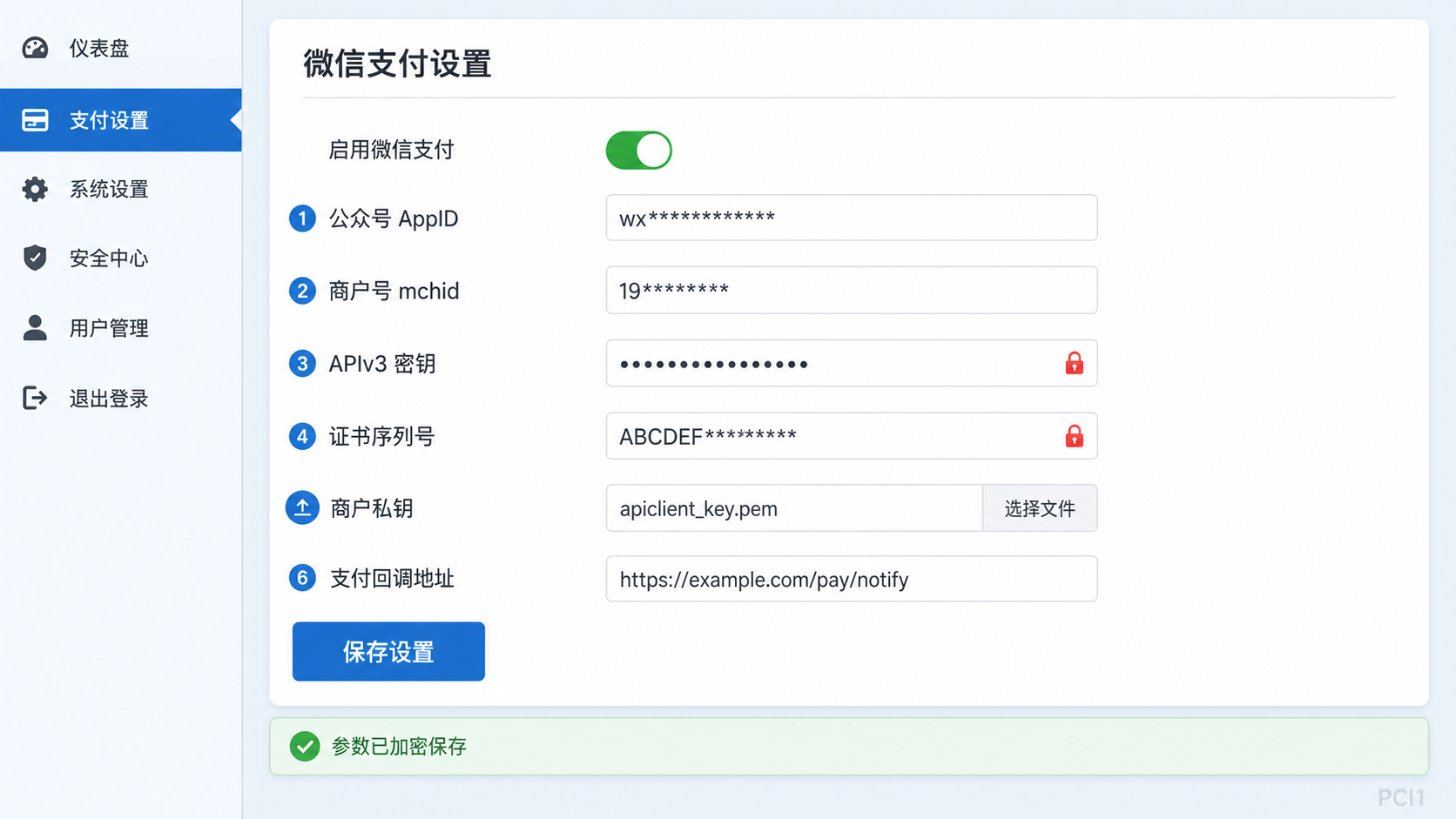Screen dimensions: 1456x819
Task: Click the 保存设置 button
Action: tap(388, 651)
